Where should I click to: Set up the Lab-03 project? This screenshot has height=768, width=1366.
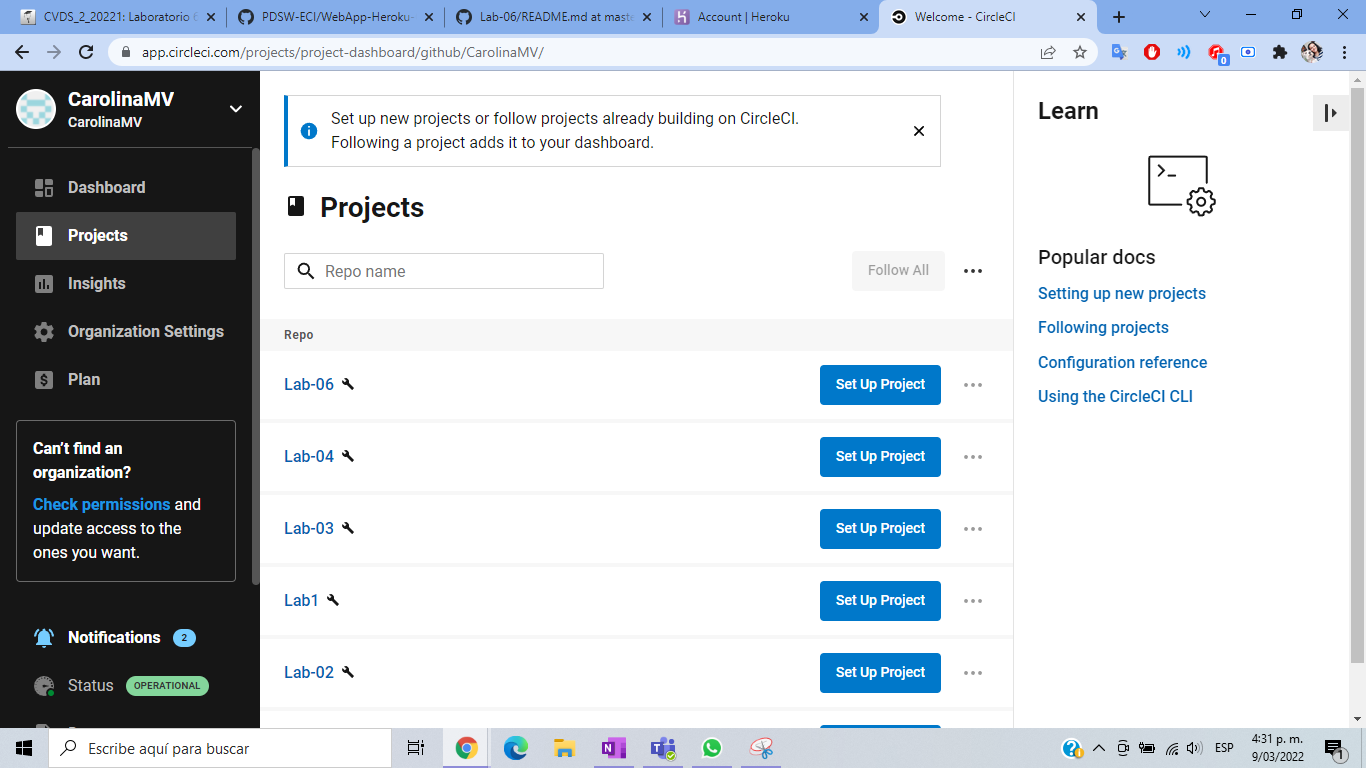[880, 529]
